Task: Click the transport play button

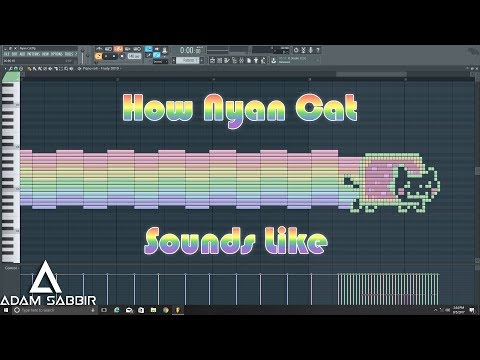Action: point(106,56)
